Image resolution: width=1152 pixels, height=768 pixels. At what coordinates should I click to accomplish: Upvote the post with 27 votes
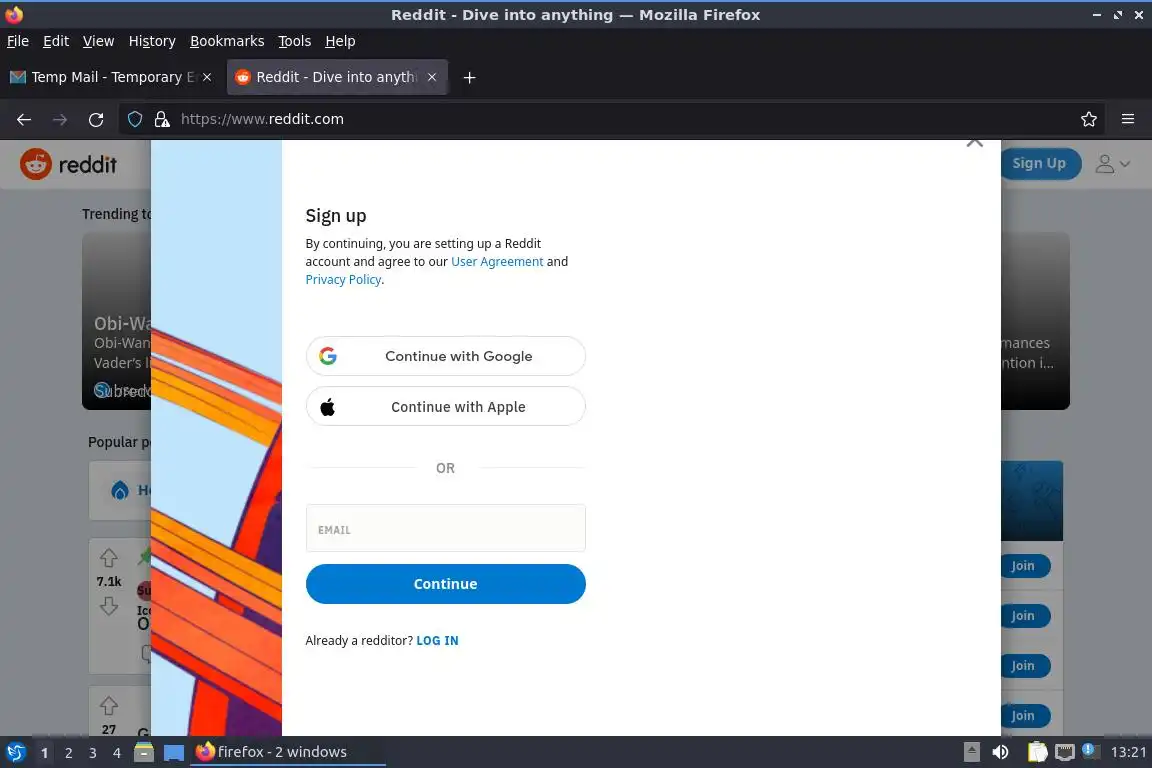[109, 706]
